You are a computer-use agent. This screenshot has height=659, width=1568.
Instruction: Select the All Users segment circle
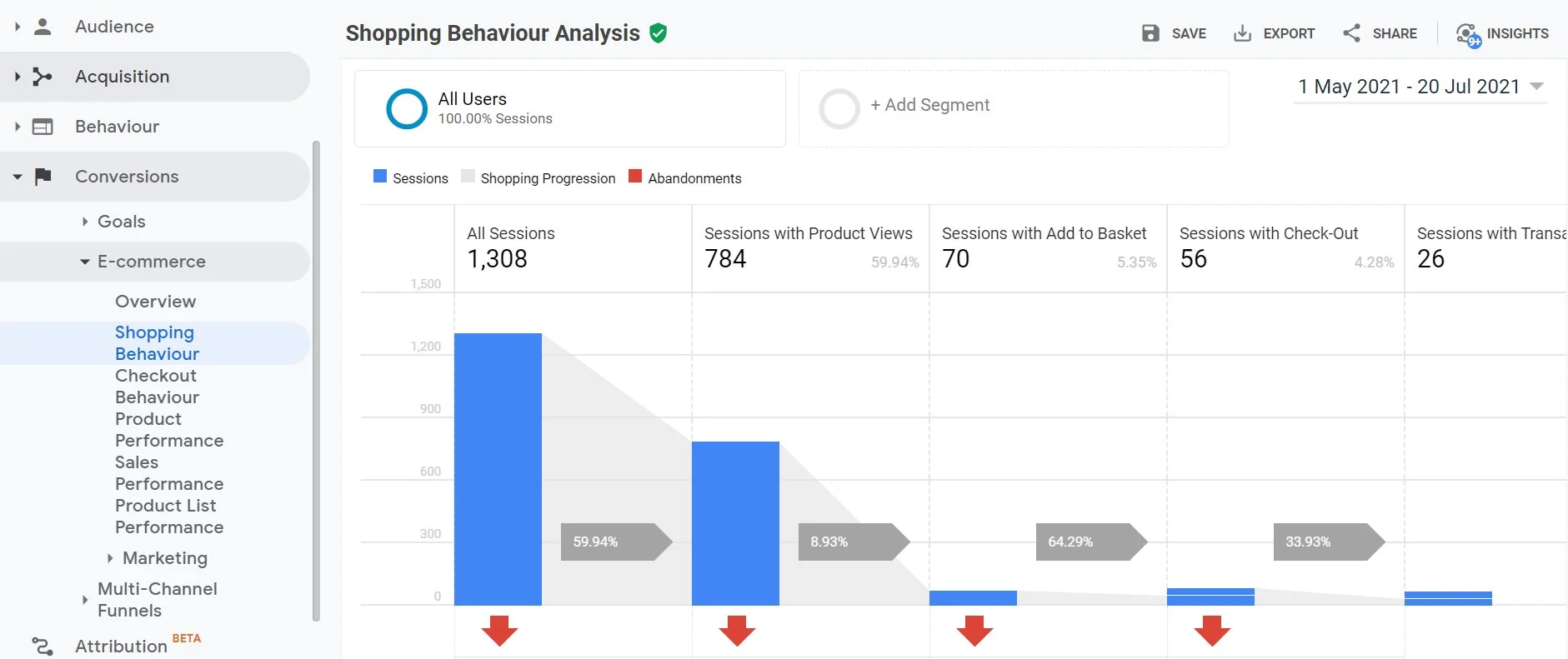(406, 108)
